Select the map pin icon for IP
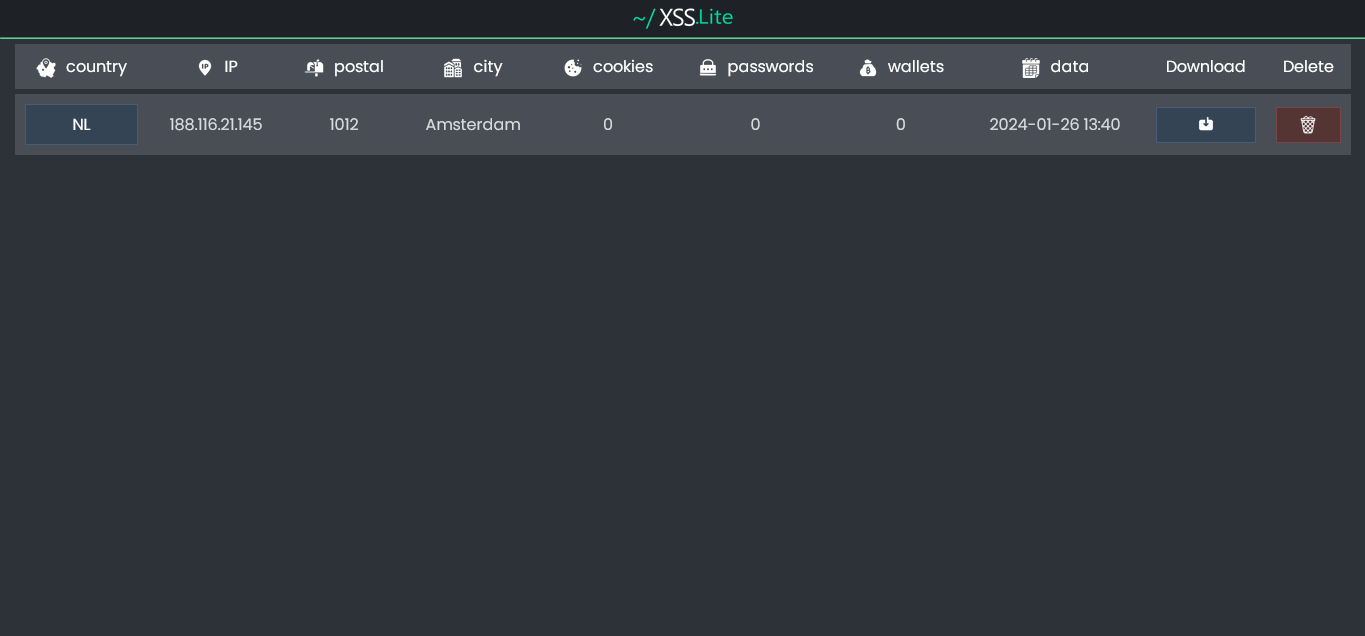This screenshot has height=636, width=1365. (x=205, y=67)
